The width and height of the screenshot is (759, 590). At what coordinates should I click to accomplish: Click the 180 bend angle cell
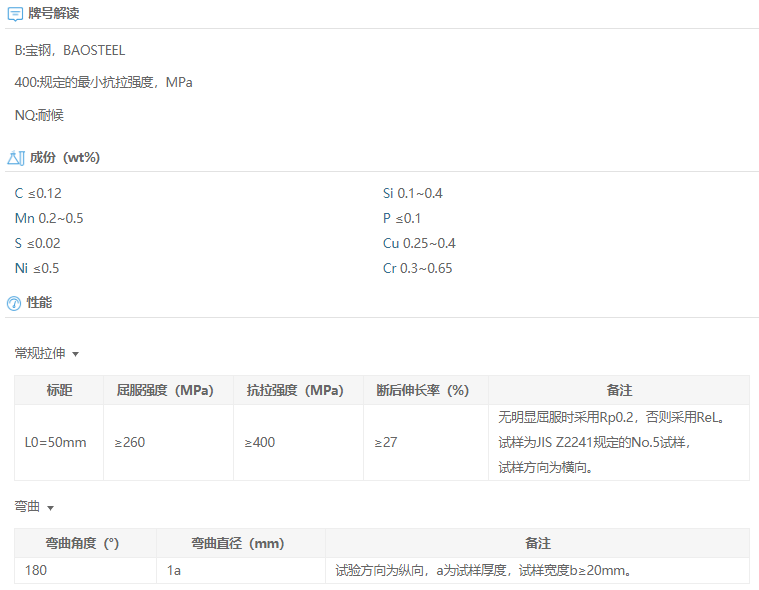click(85, 571)
